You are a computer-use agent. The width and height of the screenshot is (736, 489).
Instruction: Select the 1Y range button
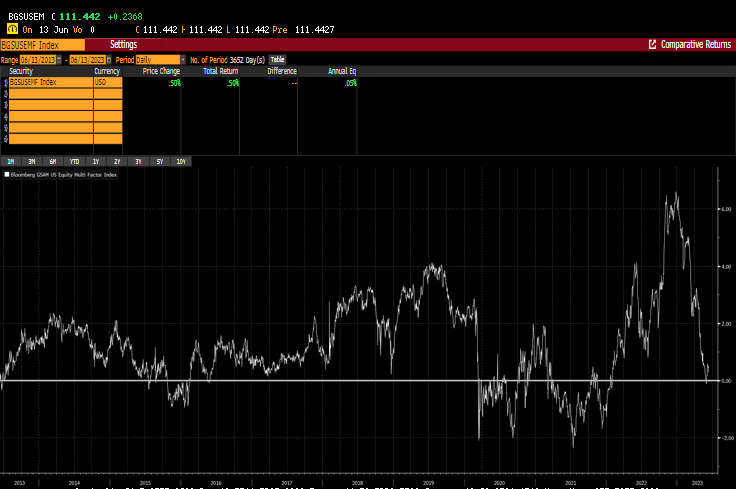click(x=96, y=161)
